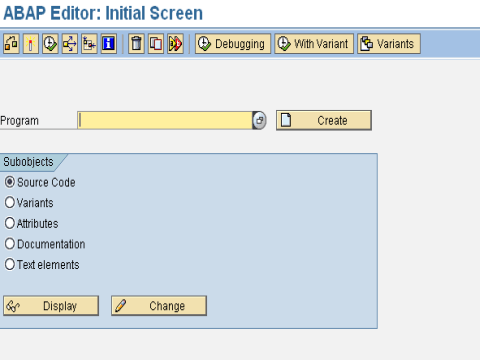This screenshot has height=360, width=480.
Task: Click the Create button
Action: tap(324, 120)
